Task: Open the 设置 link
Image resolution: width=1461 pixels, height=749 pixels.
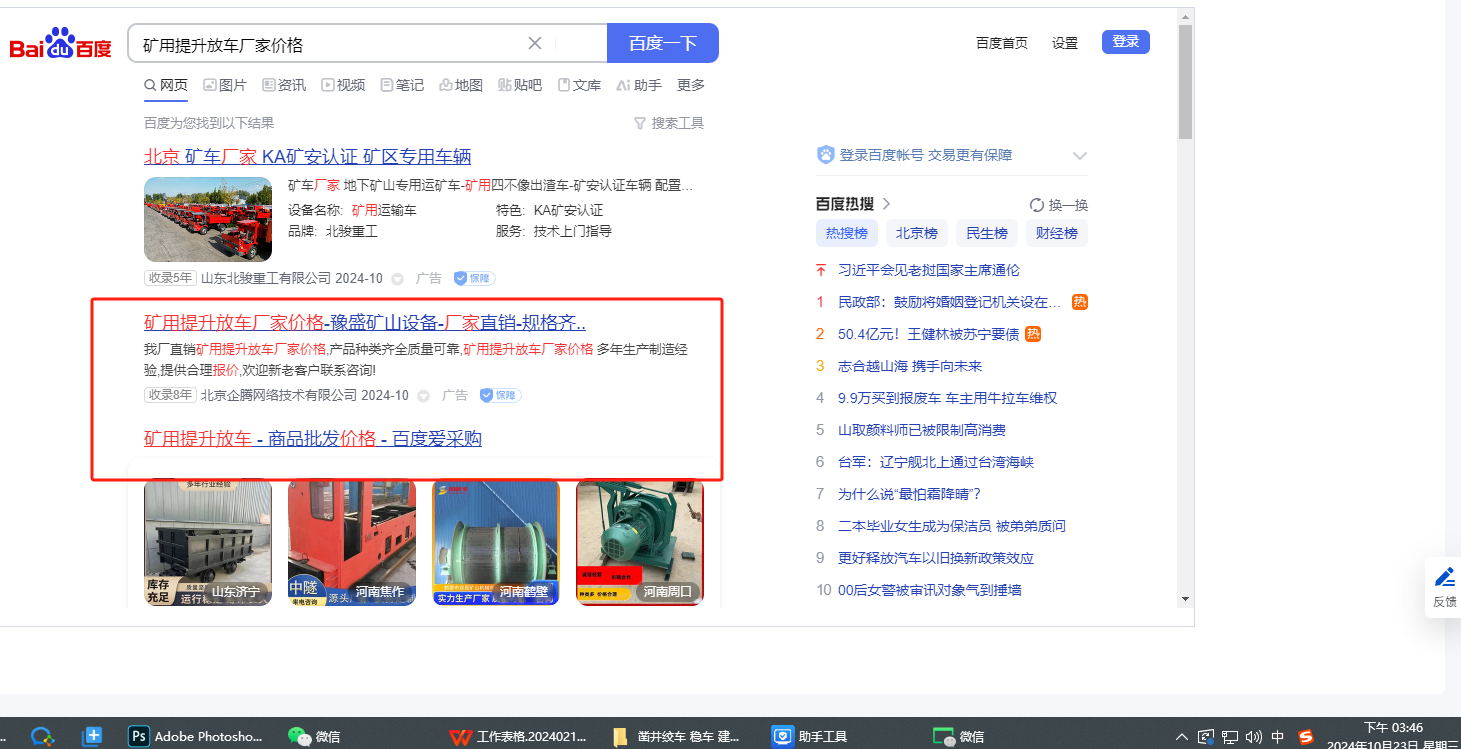Action: coord(1065,43)
